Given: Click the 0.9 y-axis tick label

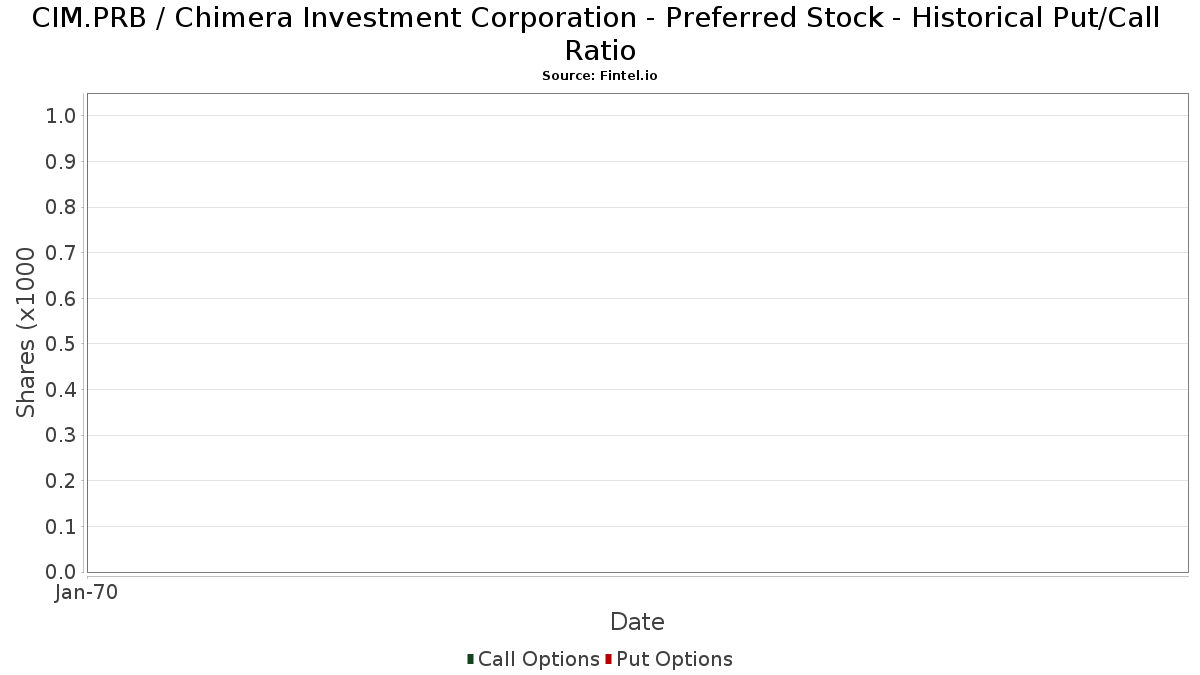Looking at the screenshot, I should (x=61, y=162).
